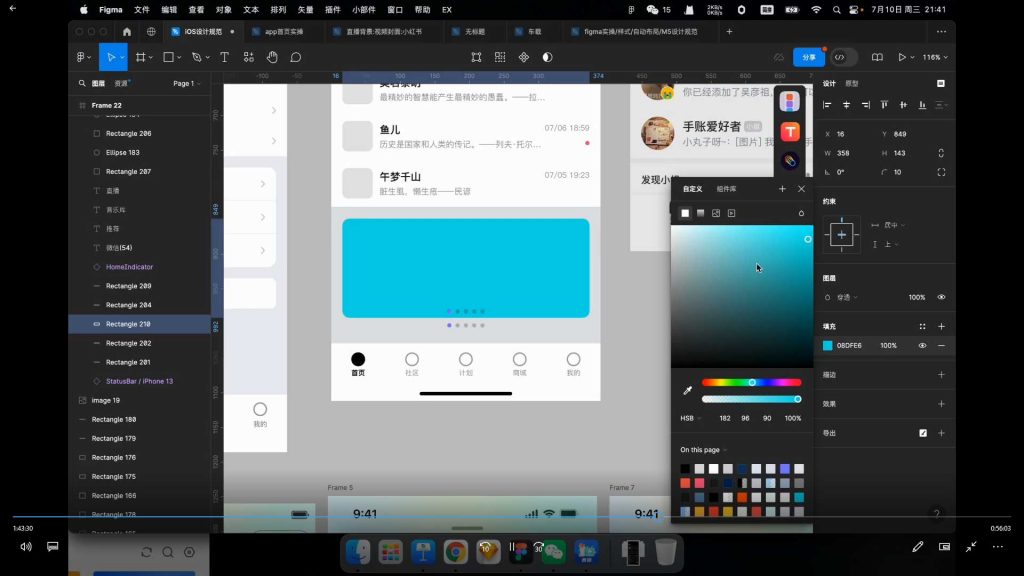The height and width of the screenshot is (576, 1024).
Task: Select the Hand tool
Action: [x=271, y=57]
